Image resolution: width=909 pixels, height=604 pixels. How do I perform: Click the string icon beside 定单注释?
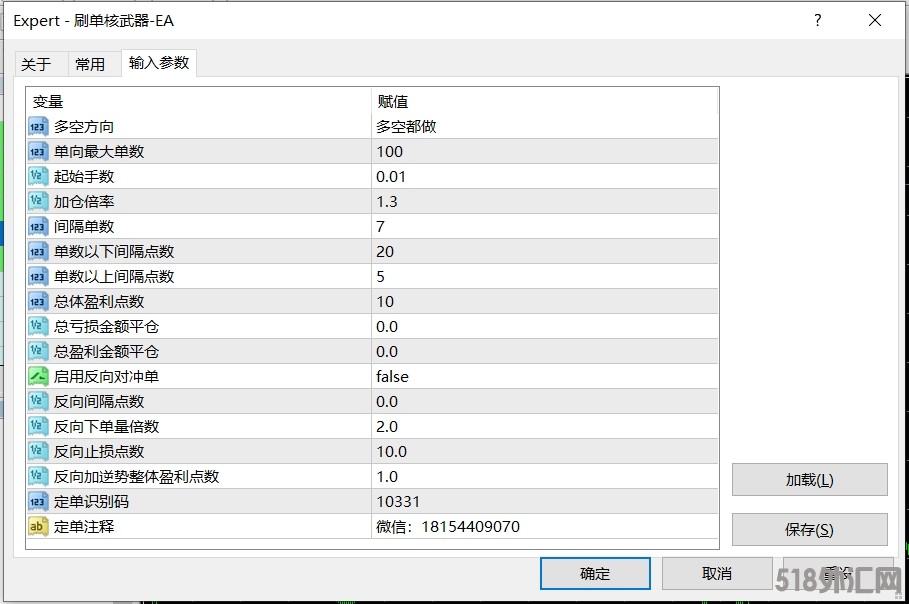coord(38,527)
